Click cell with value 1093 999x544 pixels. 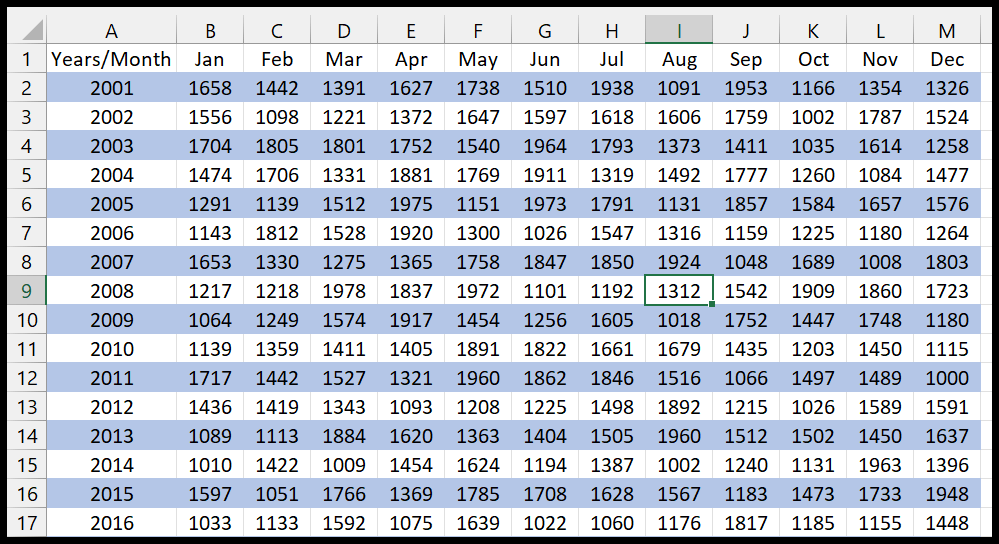pyautogui.click(x=411, y=407)
